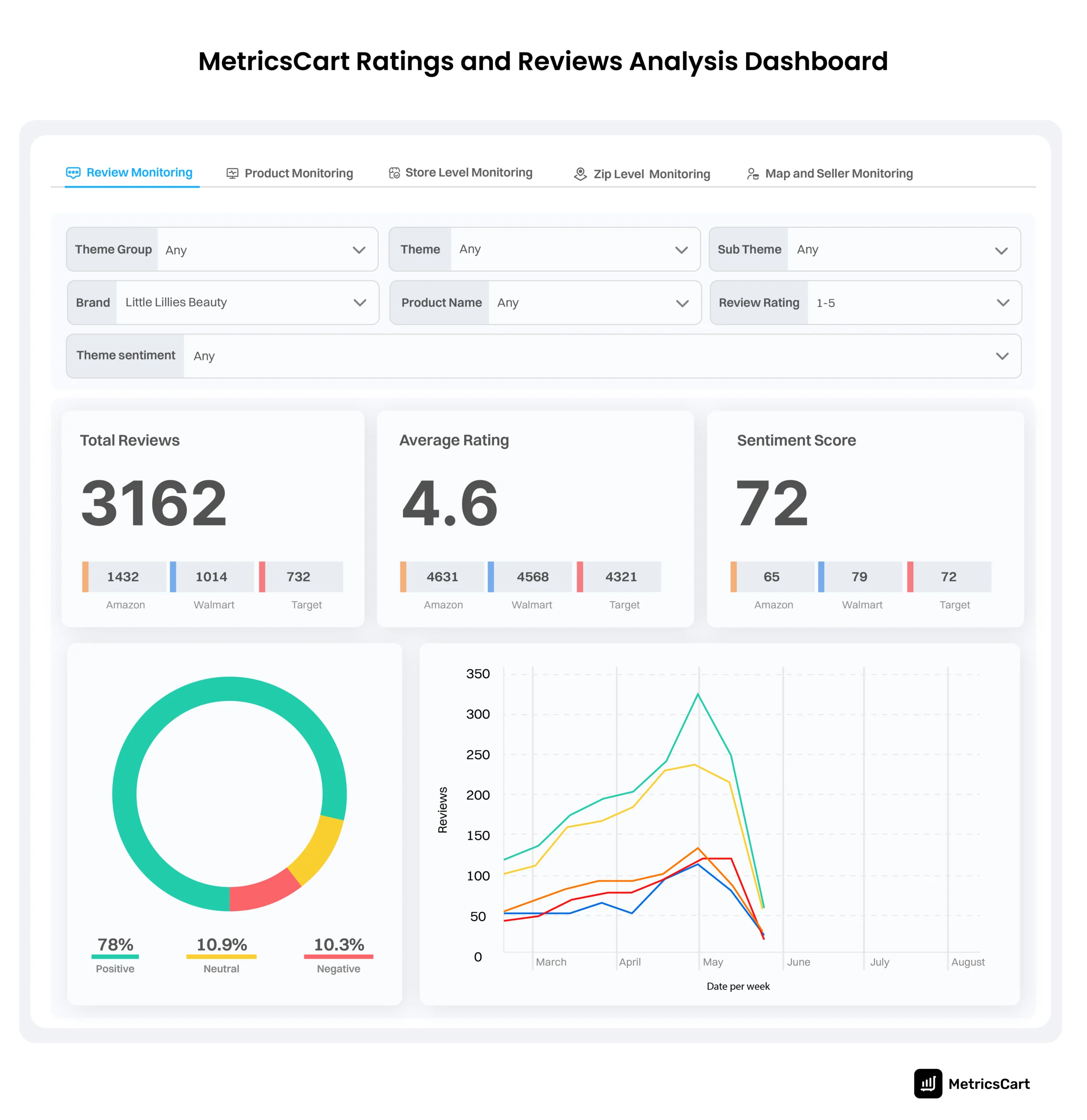Click the August label on the chart axis
Viewport: 1087px width, 1120px height.
[968, 962]
